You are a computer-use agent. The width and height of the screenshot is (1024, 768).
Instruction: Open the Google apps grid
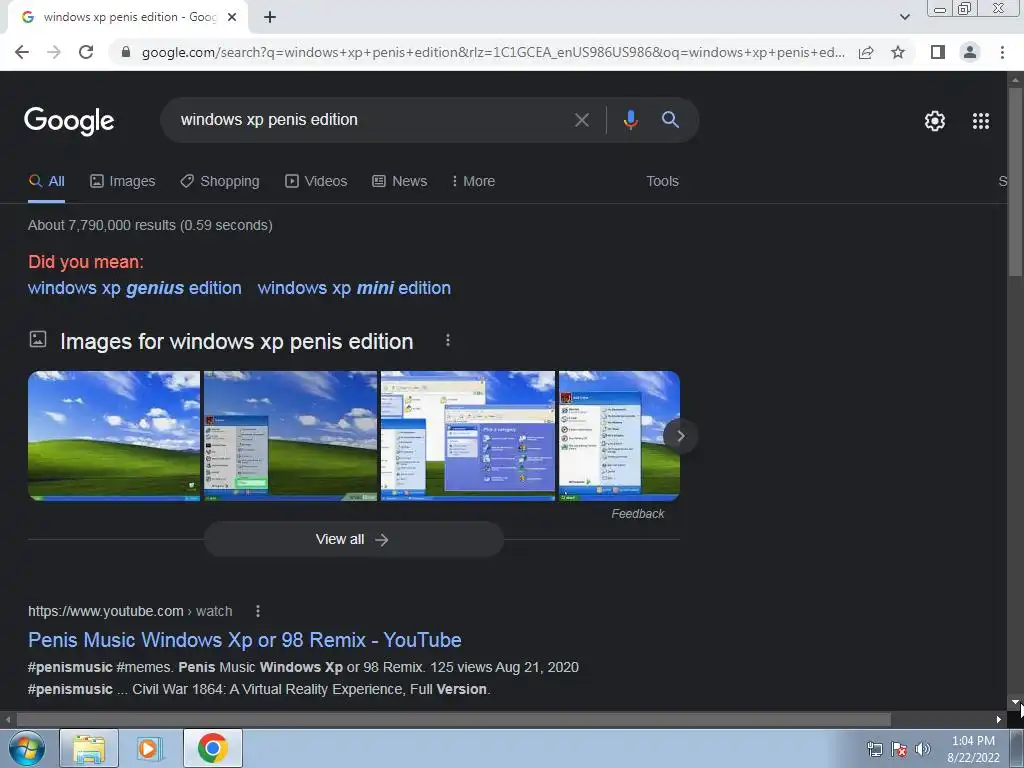point(981,121)
